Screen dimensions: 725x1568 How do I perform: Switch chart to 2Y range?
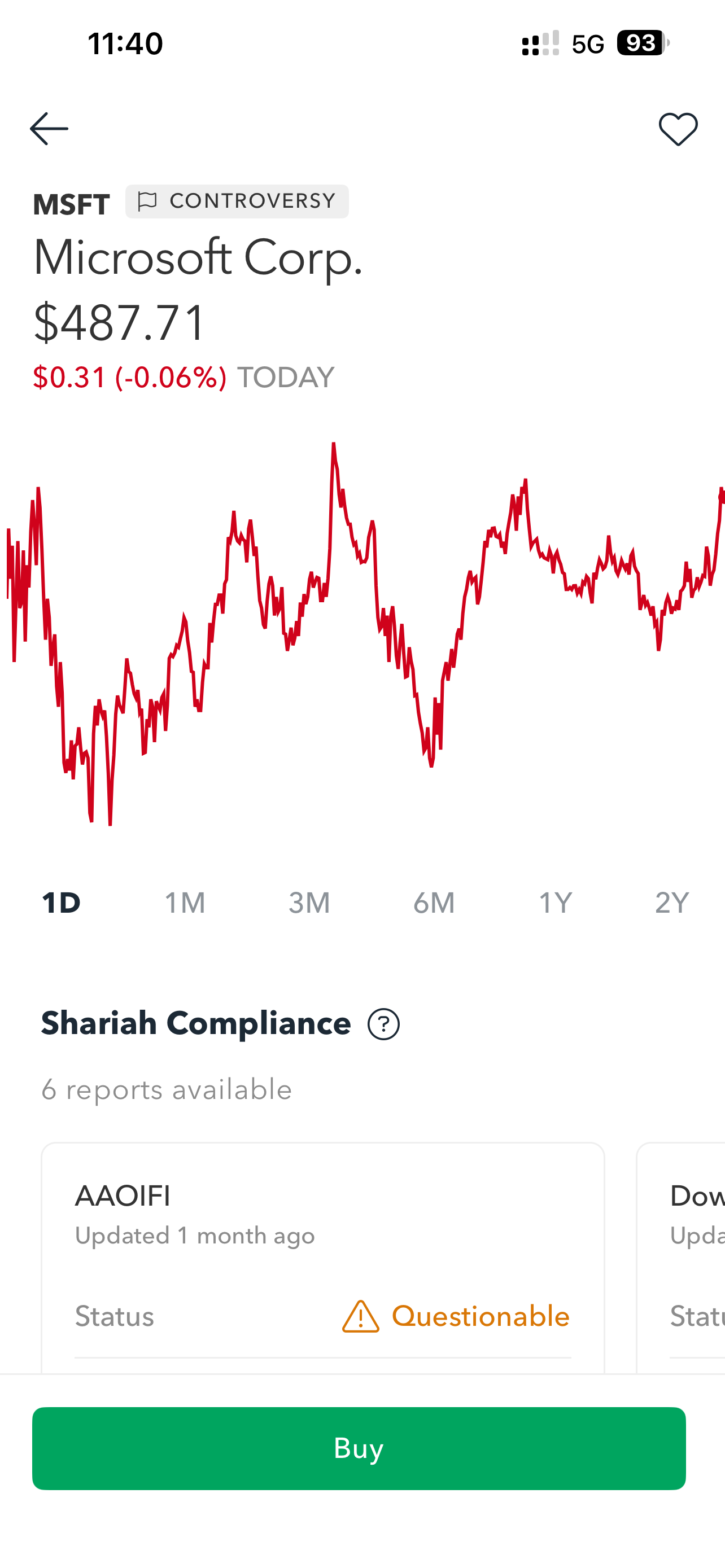pyautogui.click(x=672, y=903)
